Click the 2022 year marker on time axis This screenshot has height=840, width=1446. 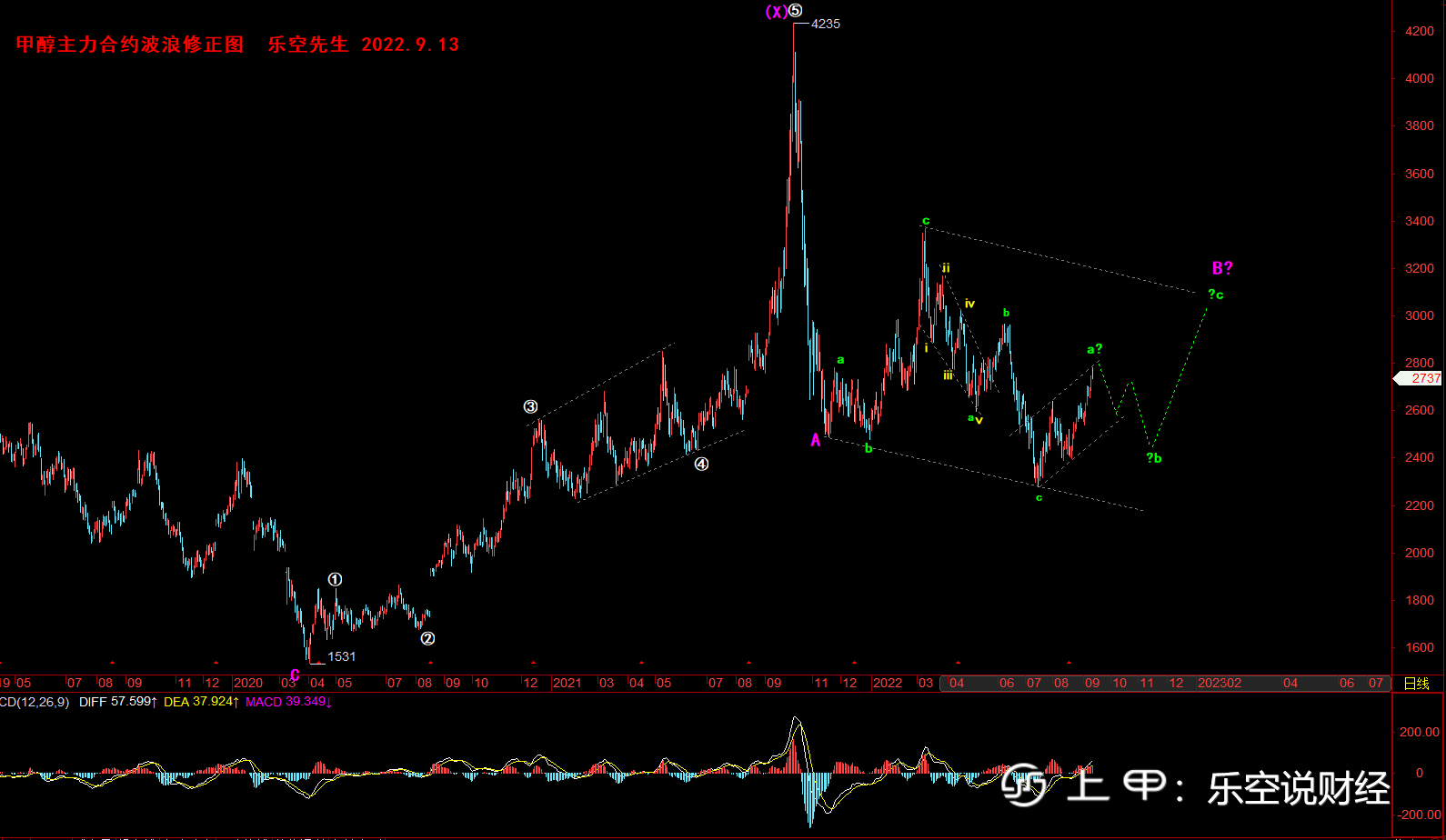888,683
